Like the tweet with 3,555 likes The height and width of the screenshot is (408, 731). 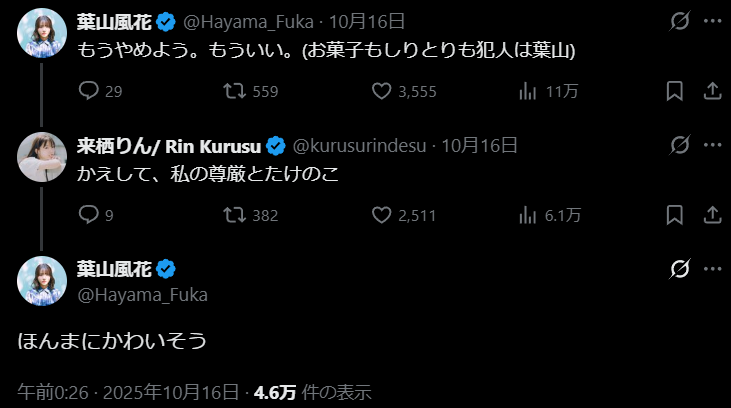[381, 91]
